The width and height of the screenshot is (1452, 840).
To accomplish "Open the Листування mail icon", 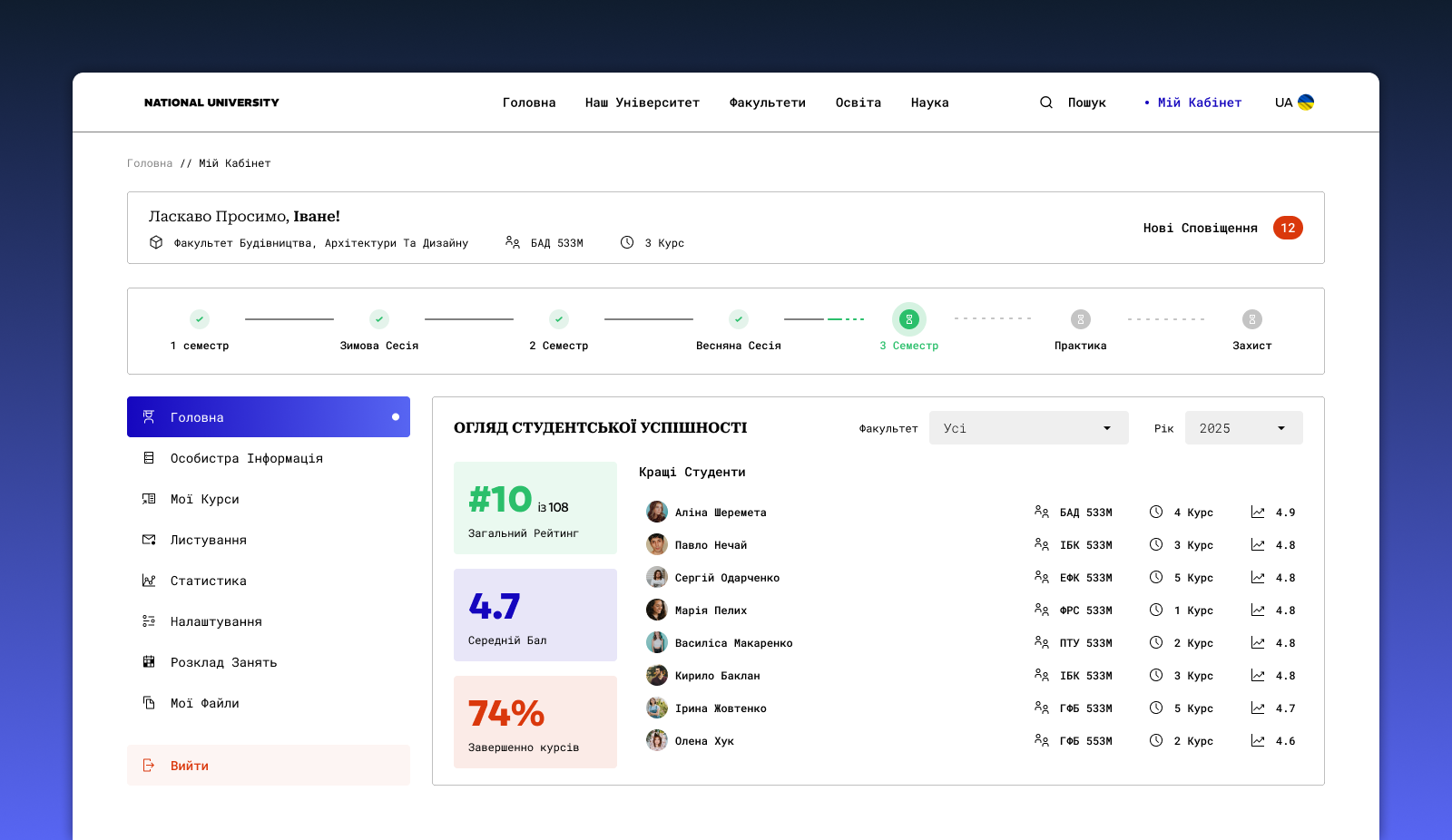I will [x=149, y=539].
